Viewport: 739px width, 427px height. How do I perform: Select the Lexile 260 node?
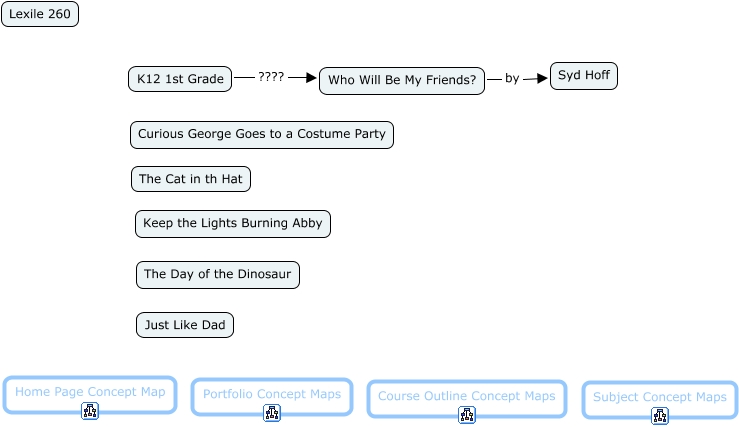[x=40, y=14]
